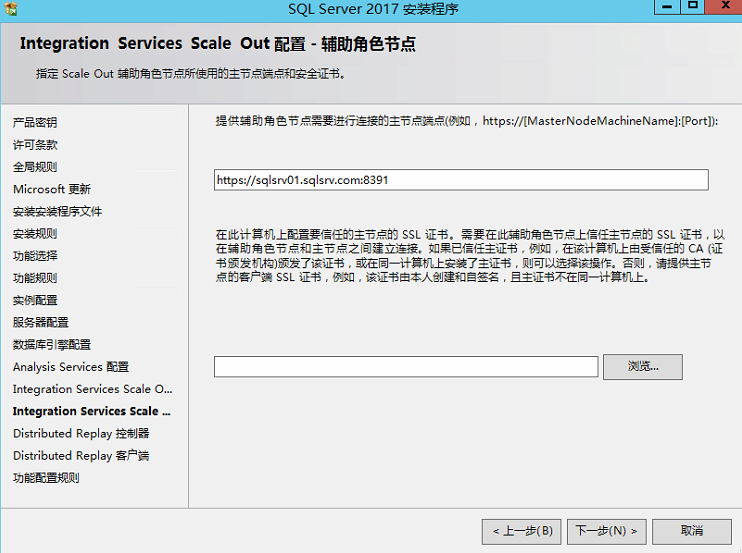Click the page heading Integration Services Scale Out 配置
The image size is (742, 553).
tap(217, 44)
